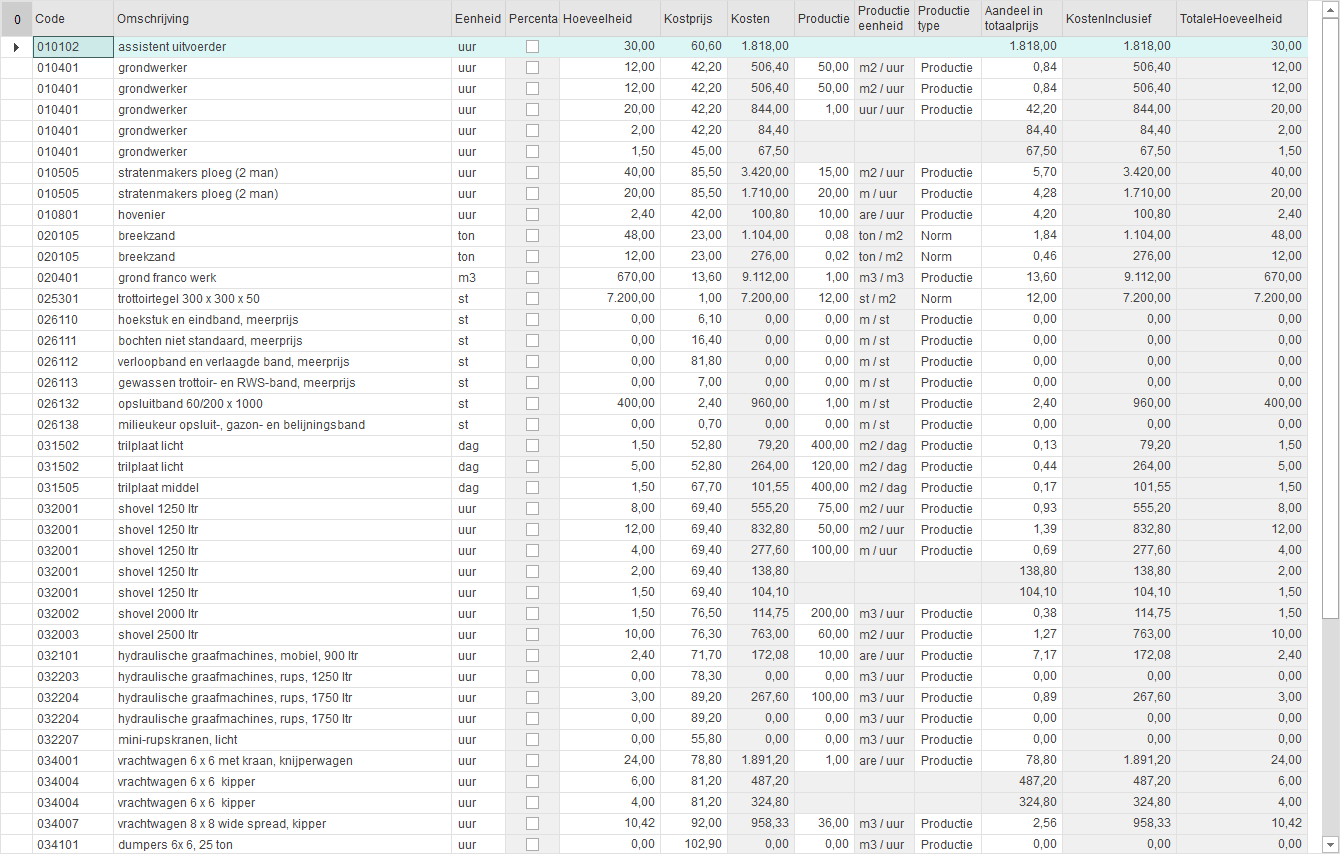
Task: Click productie value 200,00 of shovel 2000 ltr
Action: pos(824,614)
